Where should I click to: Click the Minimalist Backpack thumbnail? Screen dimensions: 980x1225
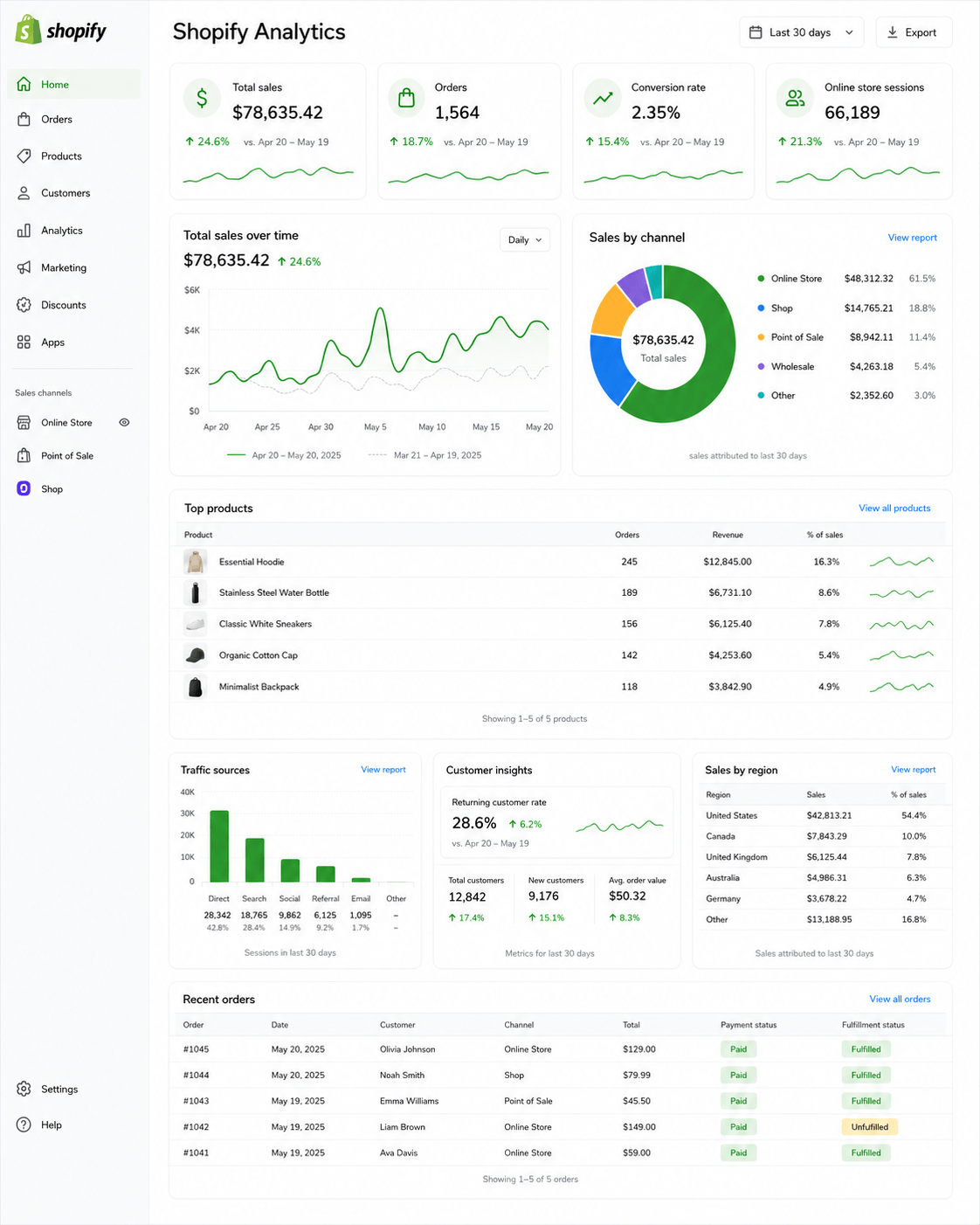pos(195,687)
